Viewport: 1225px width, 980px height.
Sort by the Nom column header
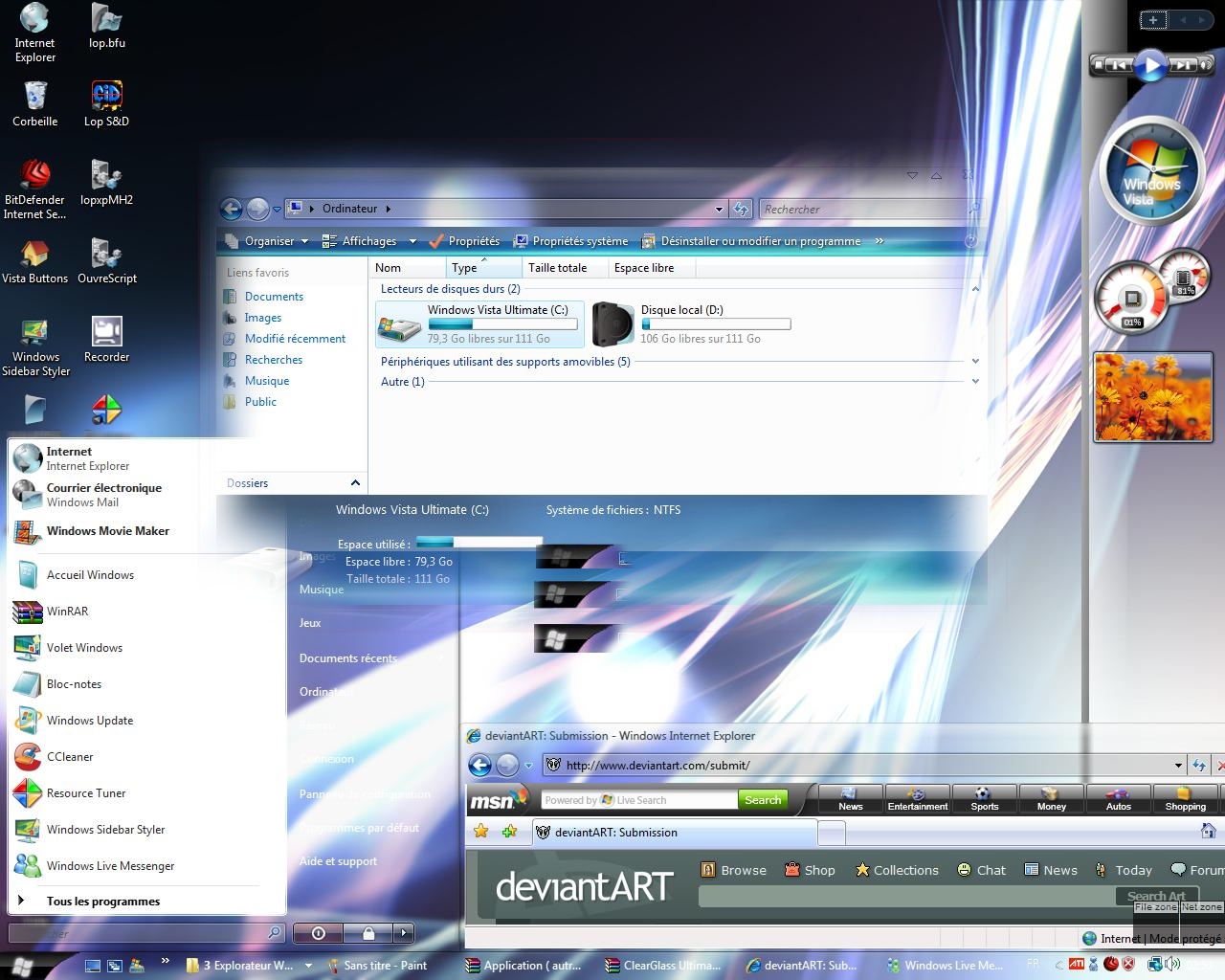(x=409, y=268)
